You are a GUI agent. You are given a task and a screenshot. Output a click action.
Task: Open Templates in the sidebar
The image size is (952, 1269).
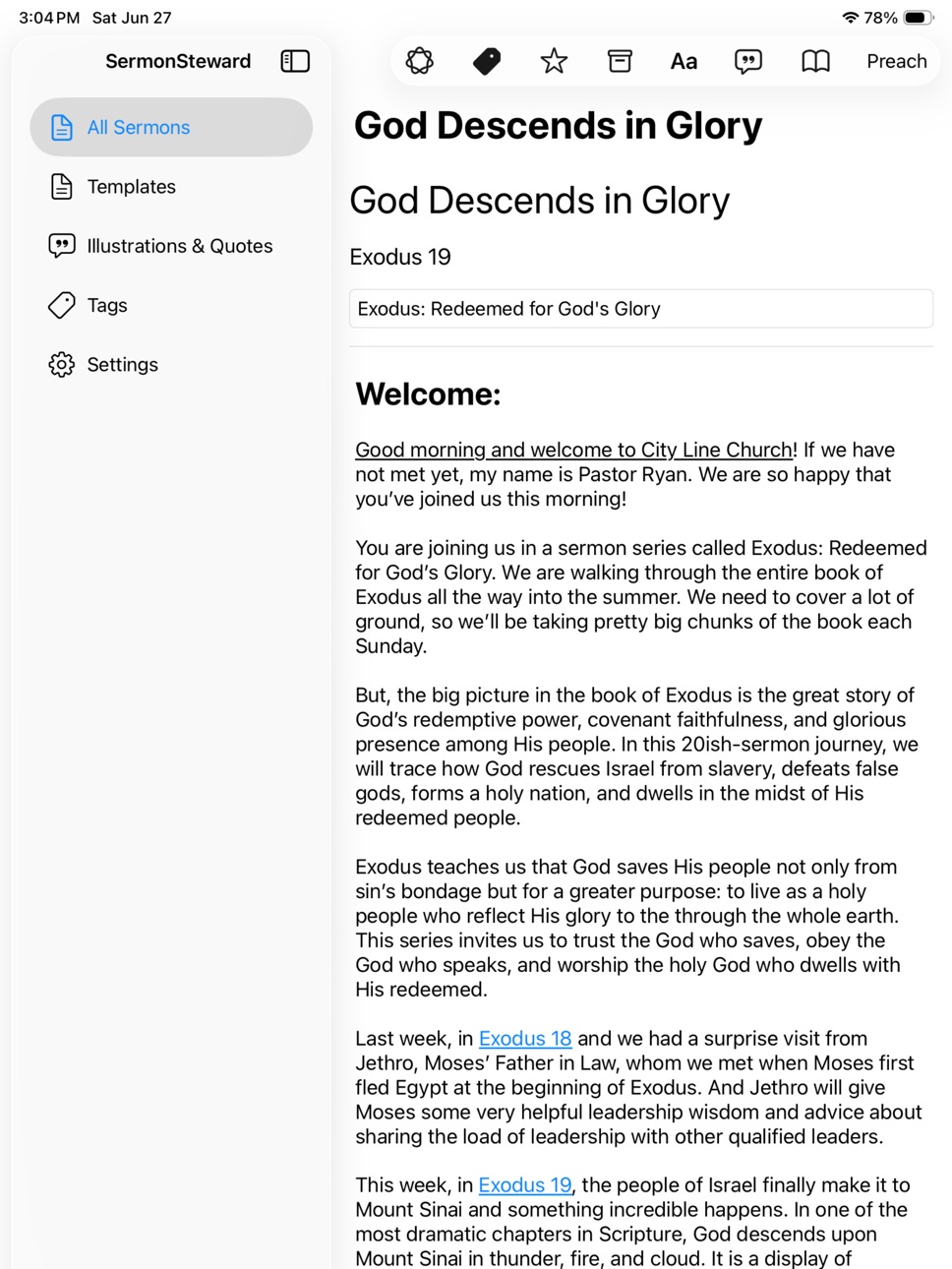(171, 187)
